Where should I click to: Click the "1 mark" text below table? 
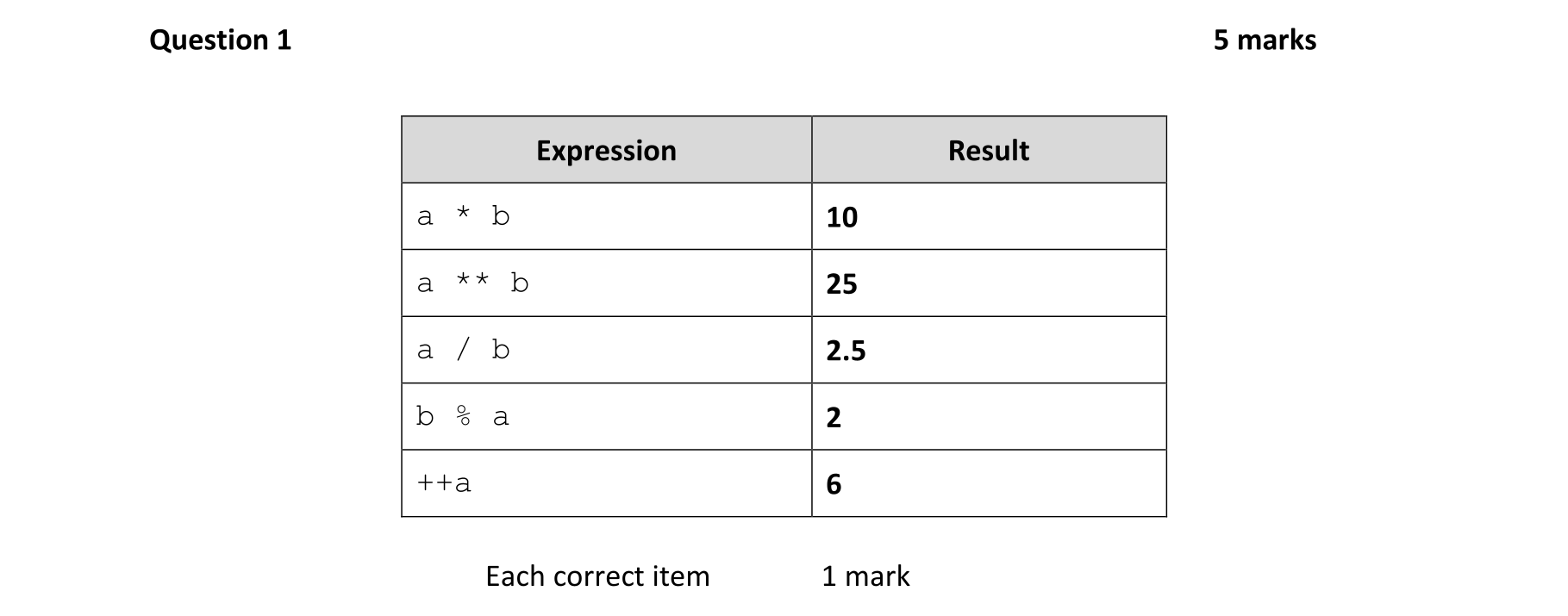(x=865, y=576)
